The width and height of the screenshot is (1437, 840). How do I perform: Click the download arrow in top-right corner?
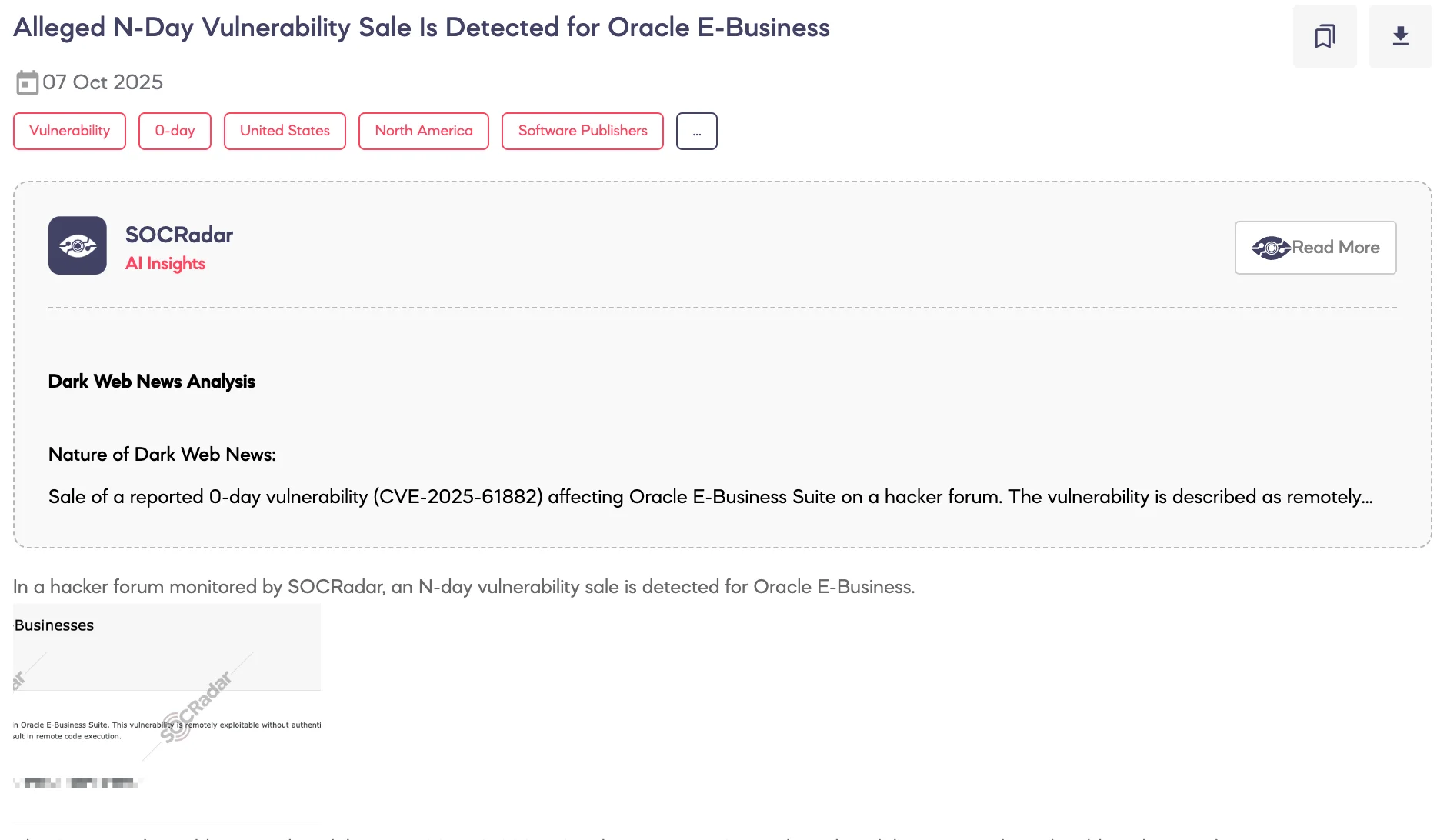click(1400, 35)
